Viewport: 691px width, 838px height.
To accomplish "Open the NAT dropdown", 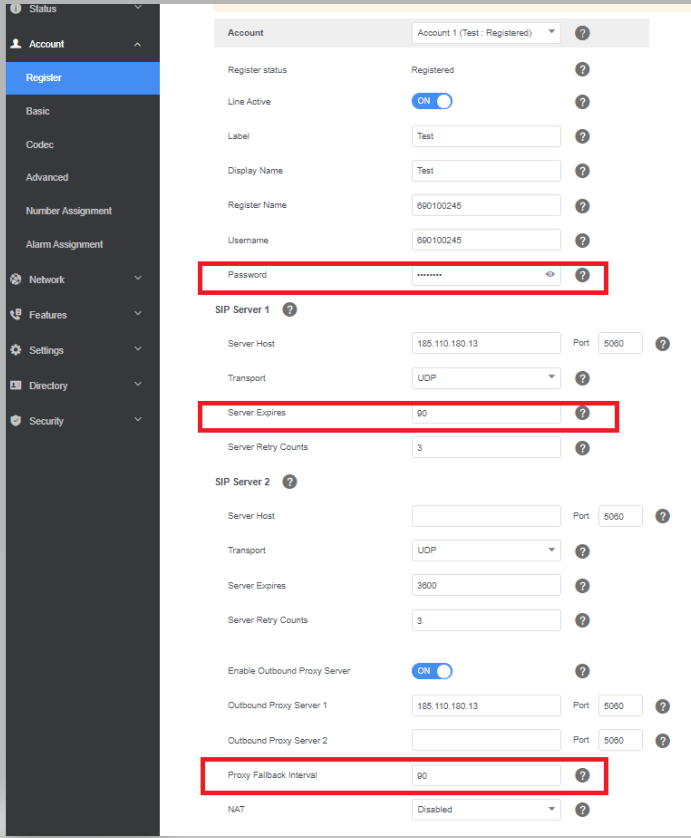I will click(x=486, y=810).
